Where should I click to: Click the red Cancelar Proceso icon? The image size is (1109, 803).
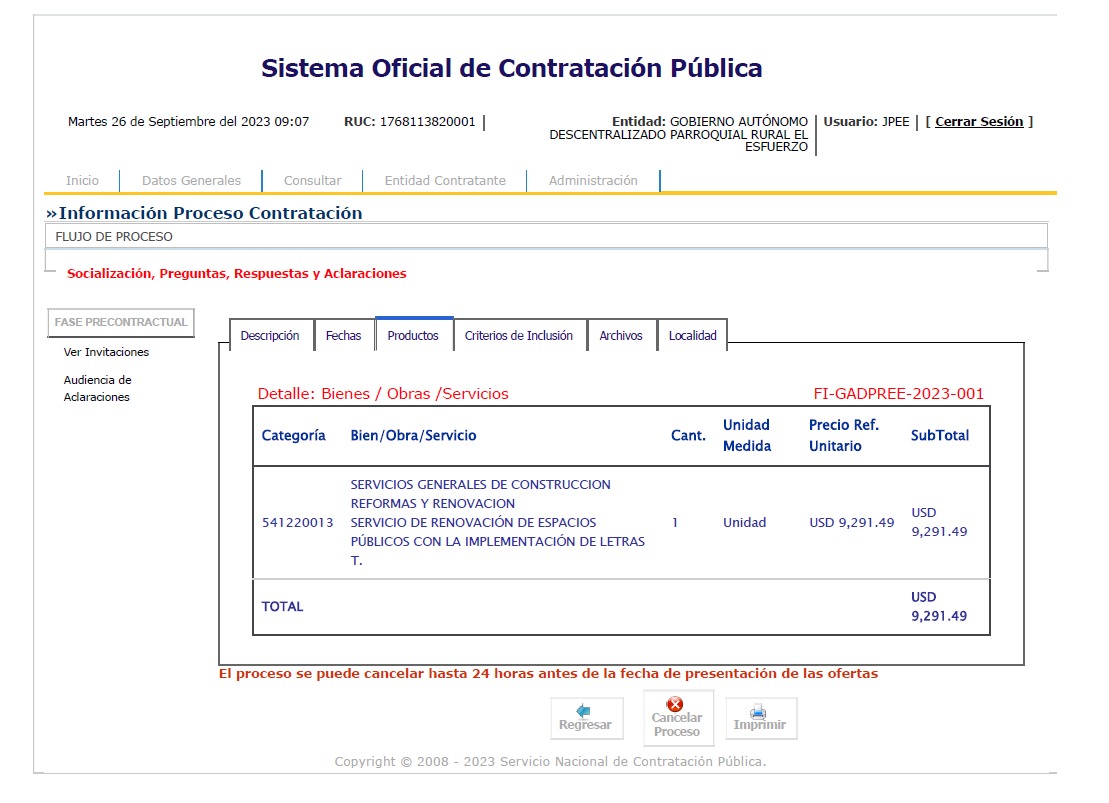(676, 705)
